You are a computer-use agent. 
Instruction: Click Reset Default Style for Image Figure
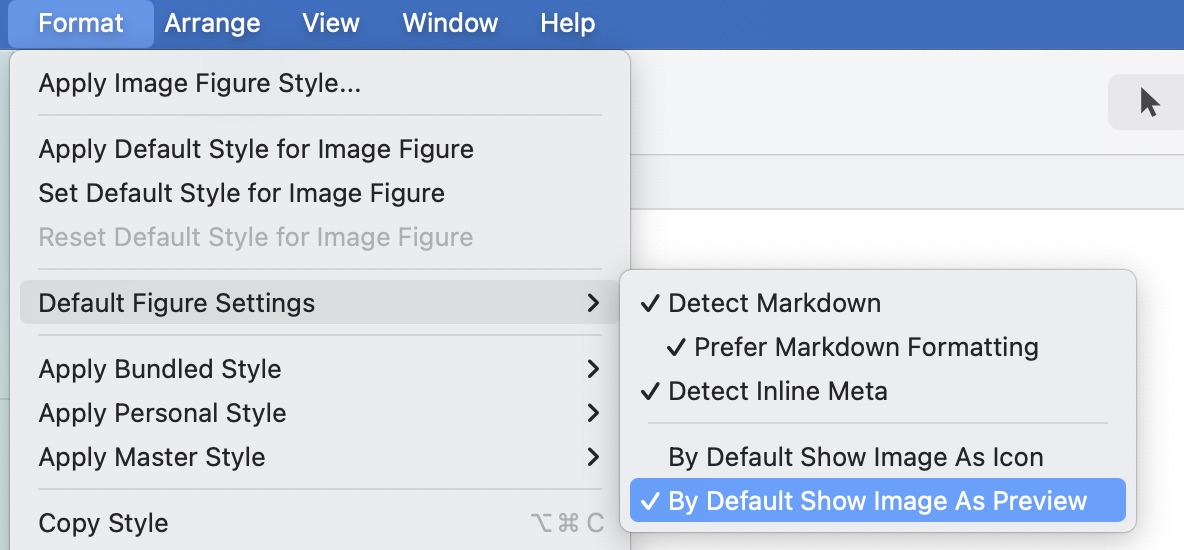[255, 237]
